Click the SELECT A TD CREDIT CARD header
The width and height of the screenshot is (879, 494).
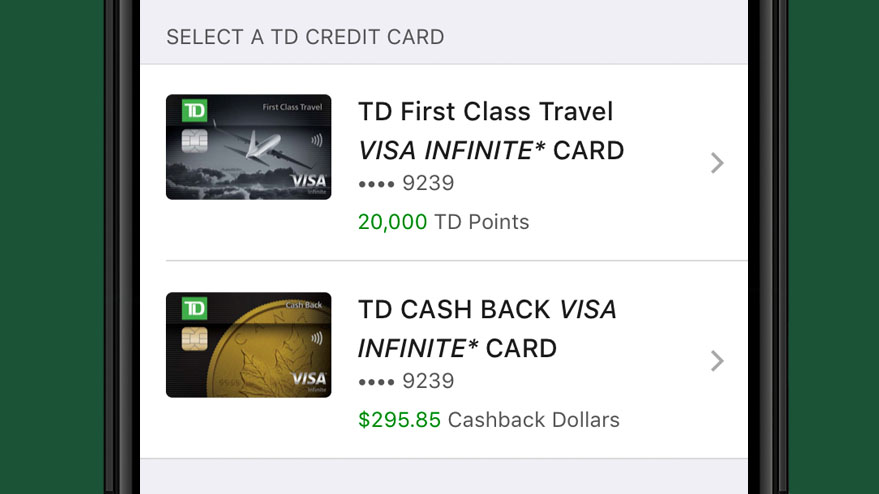[x=306, y=37]
